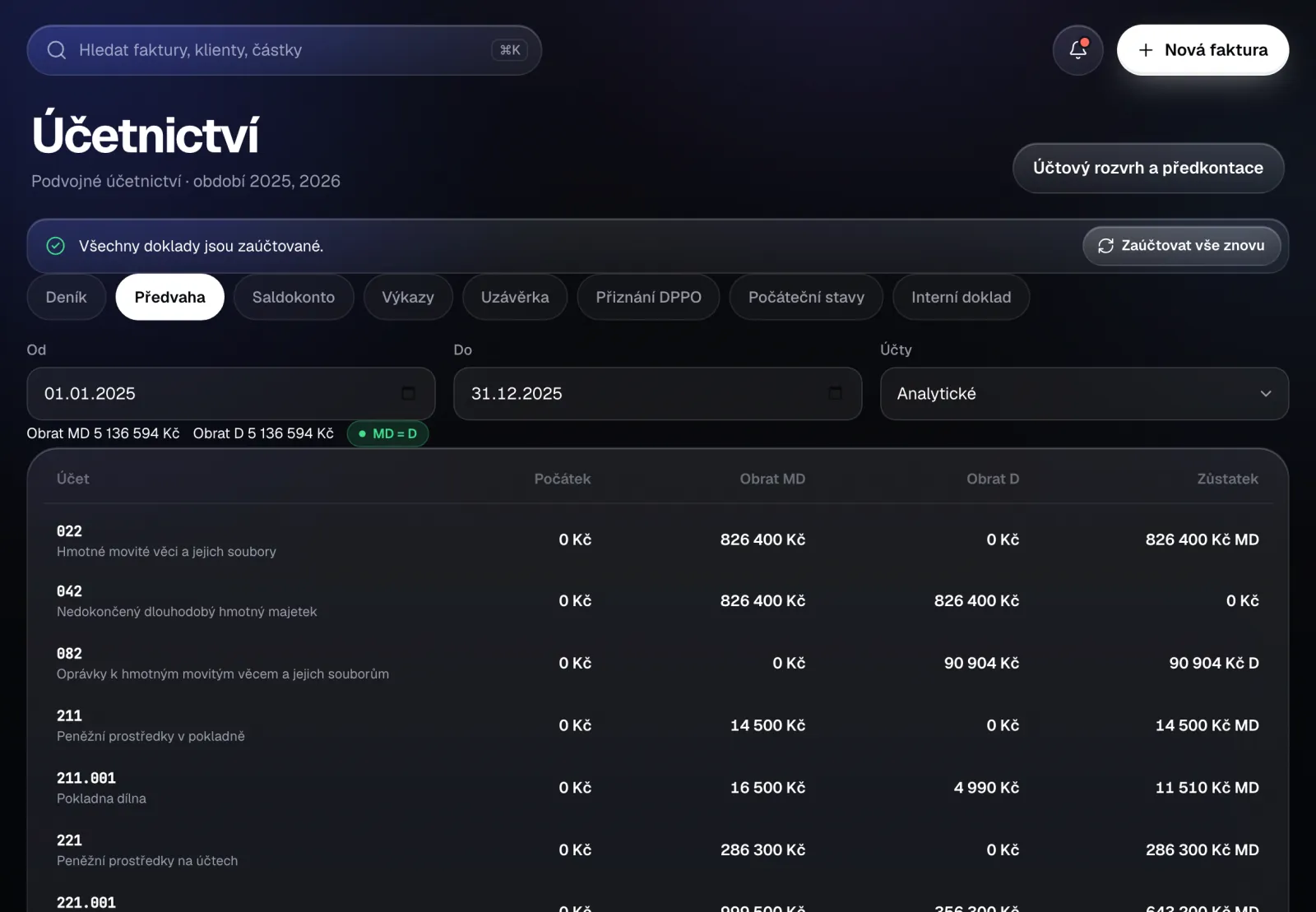Select account 211.001 Pokladna dílna
1316x912 pixels.
658,788
